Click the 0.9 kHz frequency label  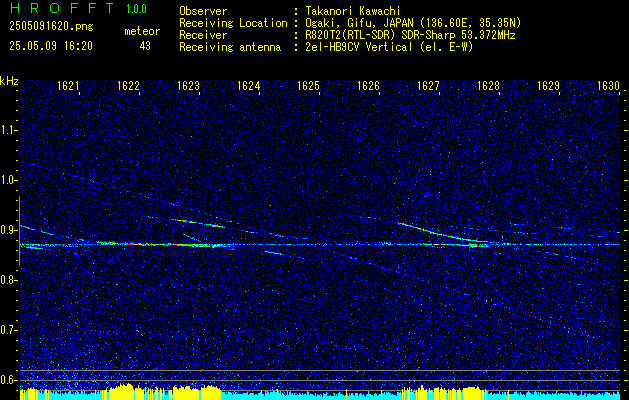[8, 230]
